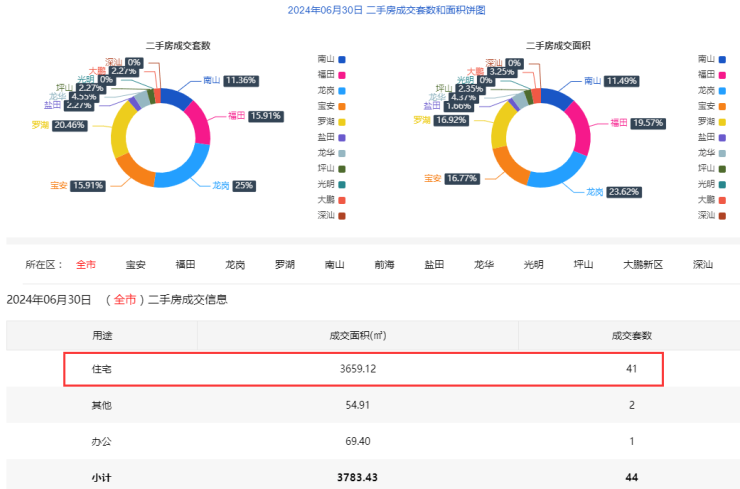The width and height of the screenshot is (740, 489).
Task: Toggle 宝安 orange legend marker in 成交面积 legend
Action: [722, 105]
